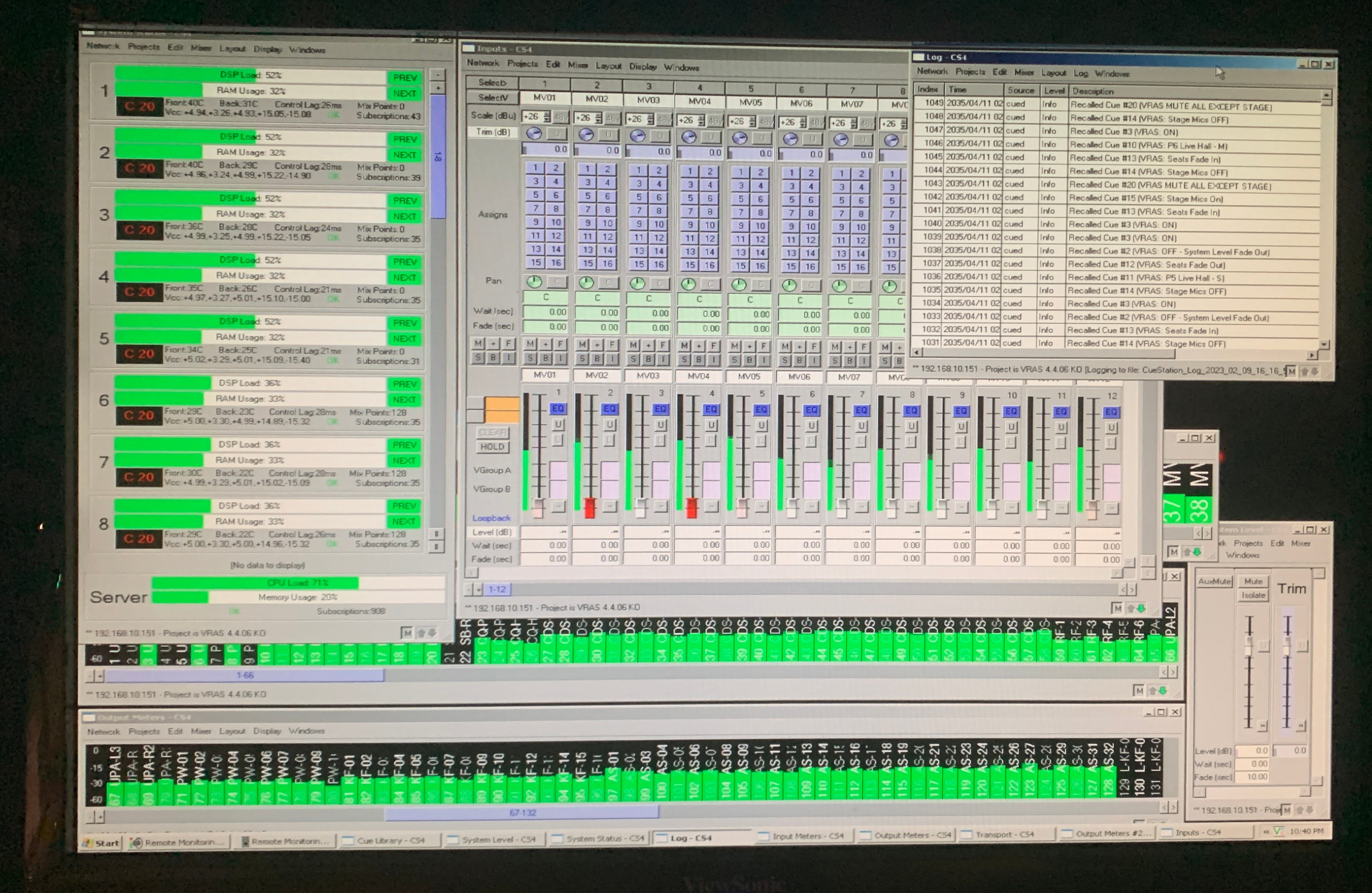Click the Trim knob on channel MV05

[740, 138]
